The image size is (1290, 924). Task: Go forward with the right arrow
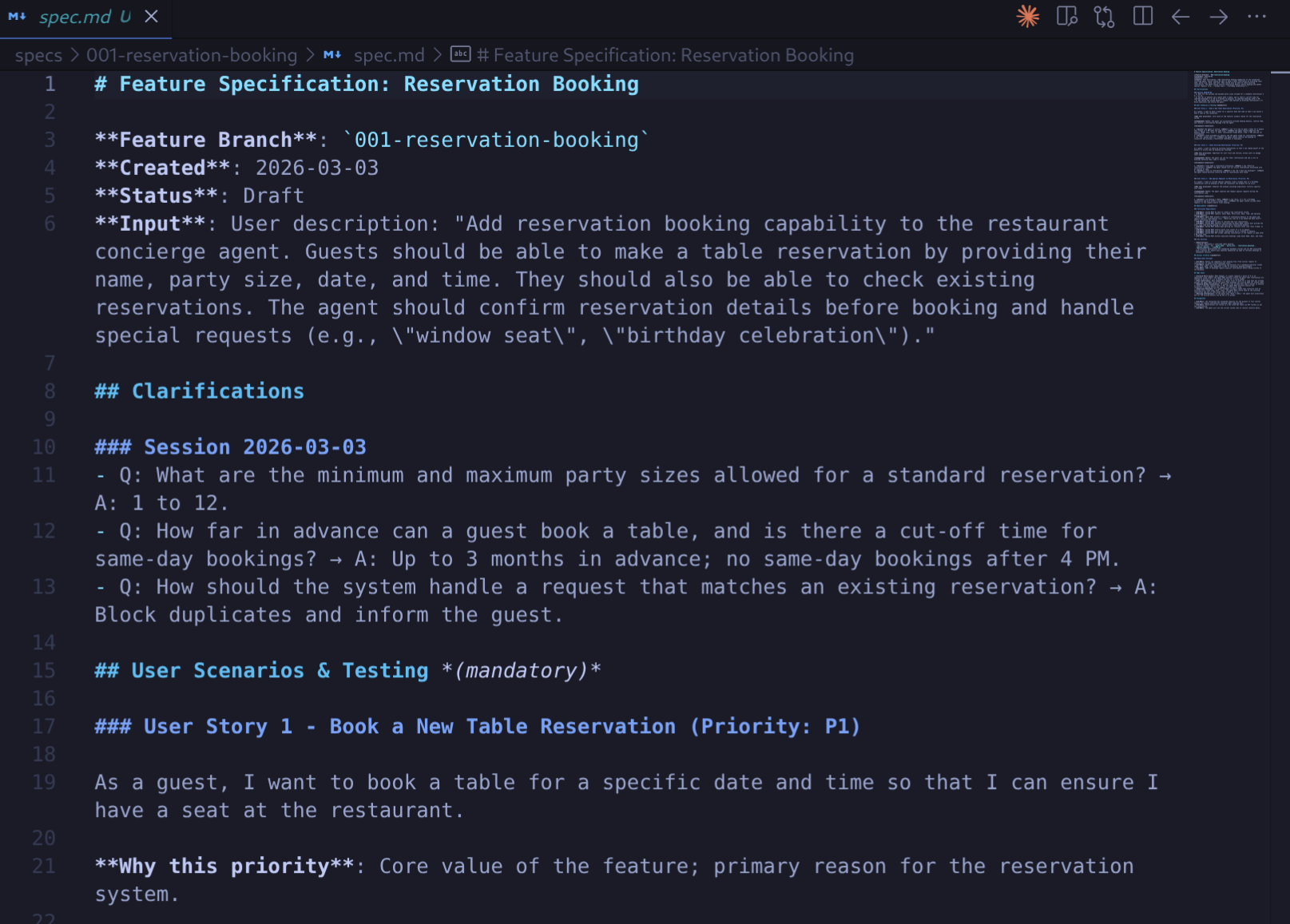tap(1218, 17)
